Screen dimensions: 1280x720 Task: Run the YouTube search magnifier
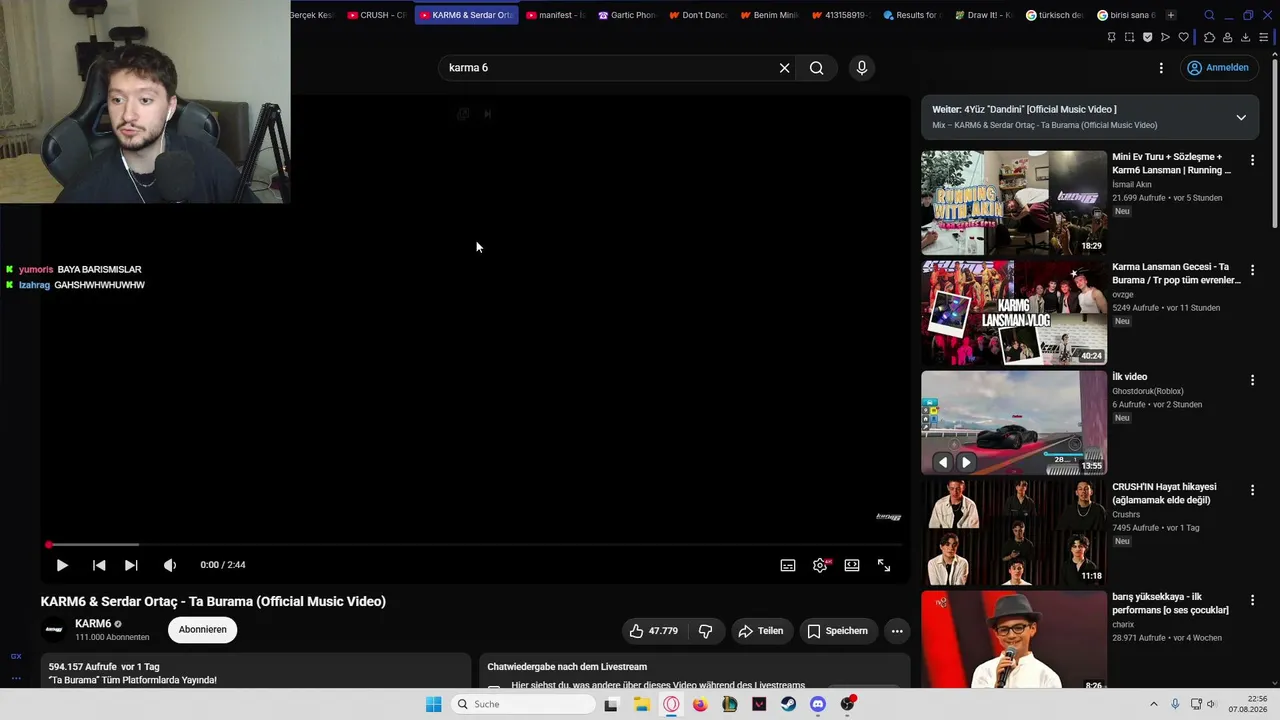click(x=817, y=68)
